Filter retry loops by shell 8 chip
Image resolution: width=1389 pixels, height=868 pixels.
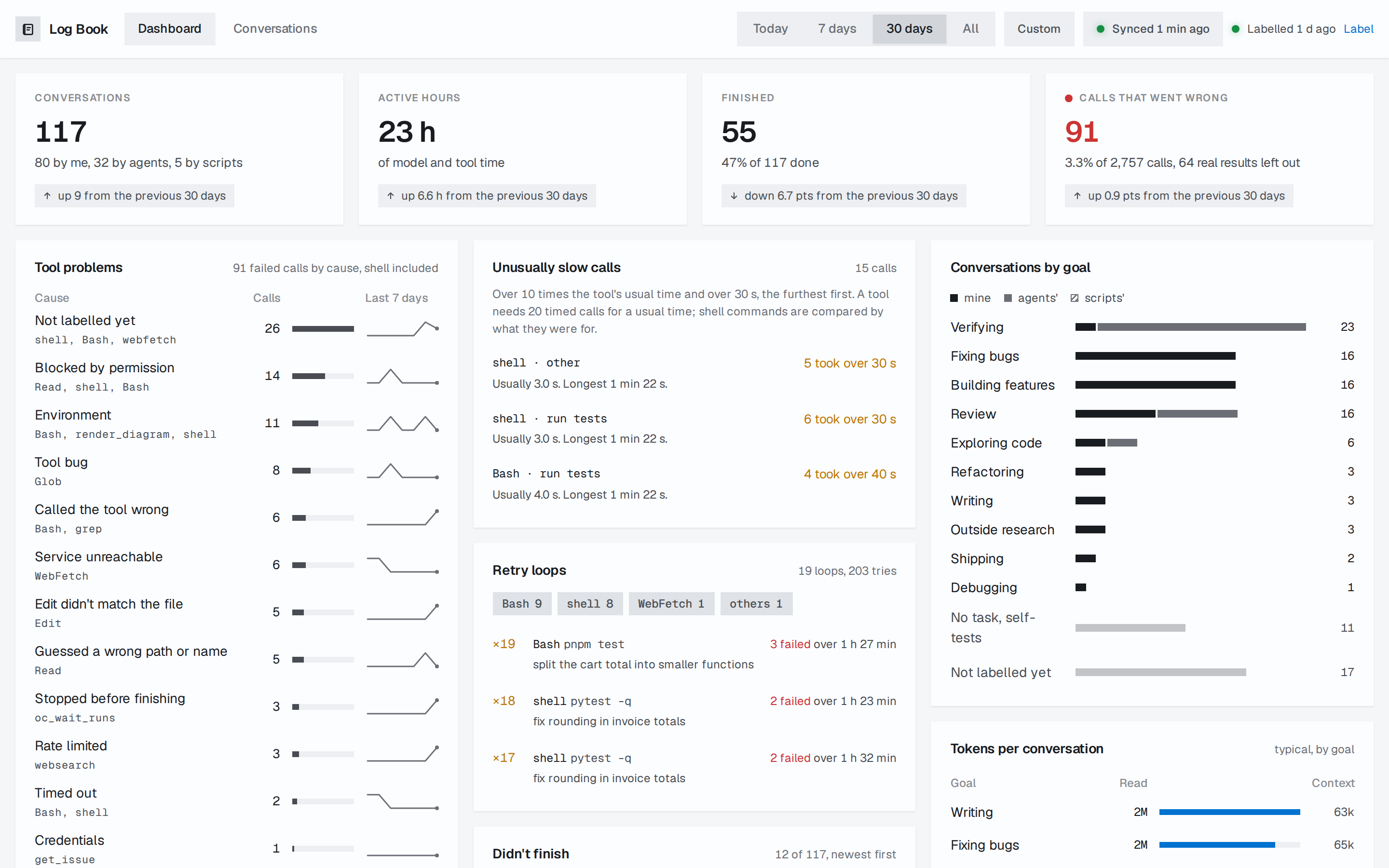590,604
